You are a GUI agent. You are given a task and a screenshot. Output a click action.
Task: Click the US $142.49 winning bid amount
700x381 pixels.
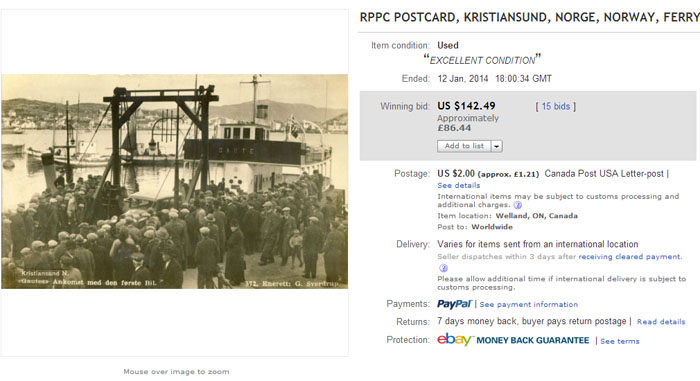(466, 106)
